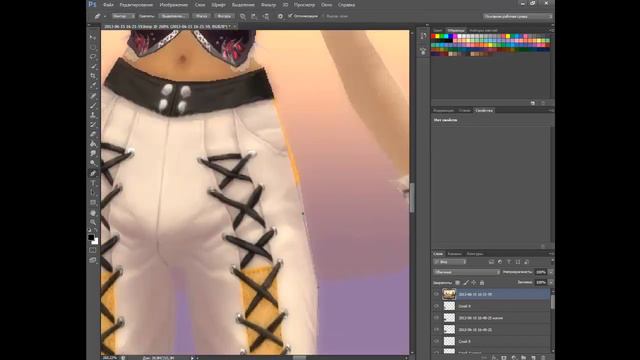This screenshot has height=360, width=640.
Task: Select the Brush tool
Action: pos(93,105)
